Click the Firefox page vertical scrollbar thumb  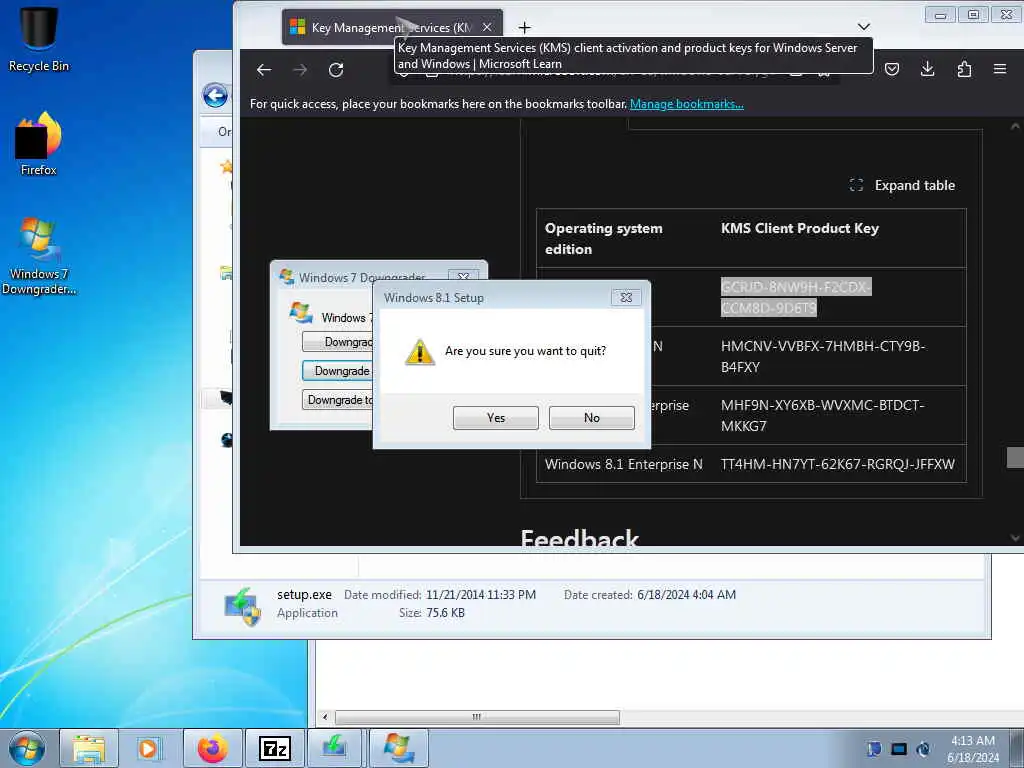[x=1015, y=458]
